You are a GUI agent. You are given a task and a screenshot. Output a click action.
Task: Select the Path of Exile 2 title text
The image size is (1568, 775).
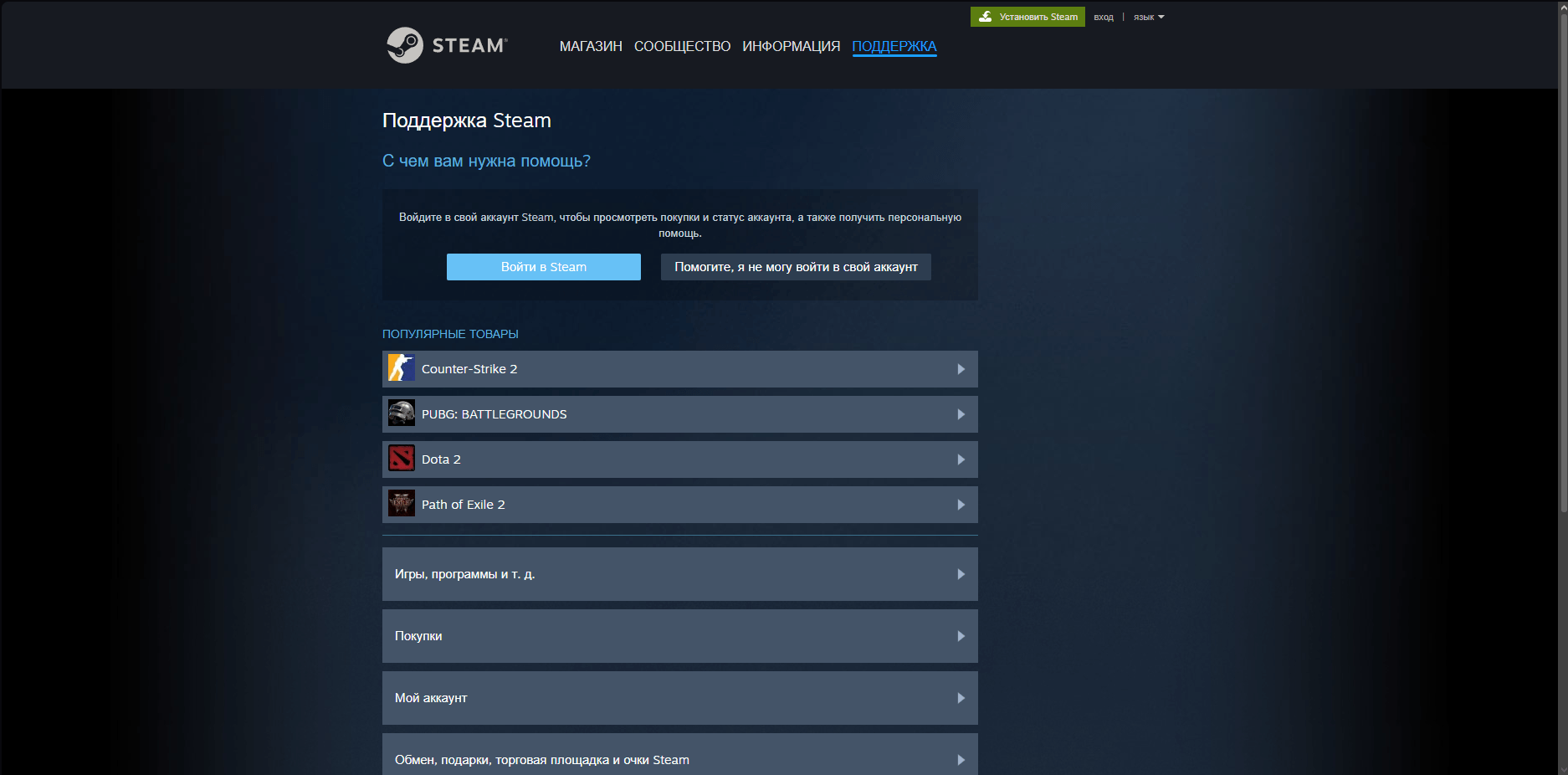tap(464, 505)
